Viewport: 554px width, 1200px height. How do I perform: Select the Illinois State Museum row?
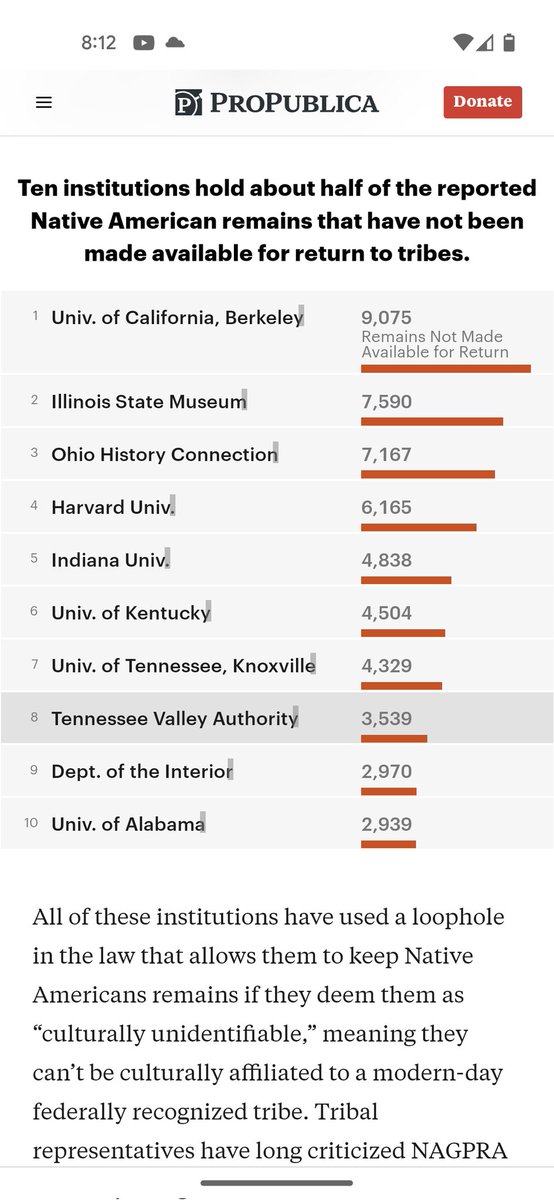coord(277,402)
